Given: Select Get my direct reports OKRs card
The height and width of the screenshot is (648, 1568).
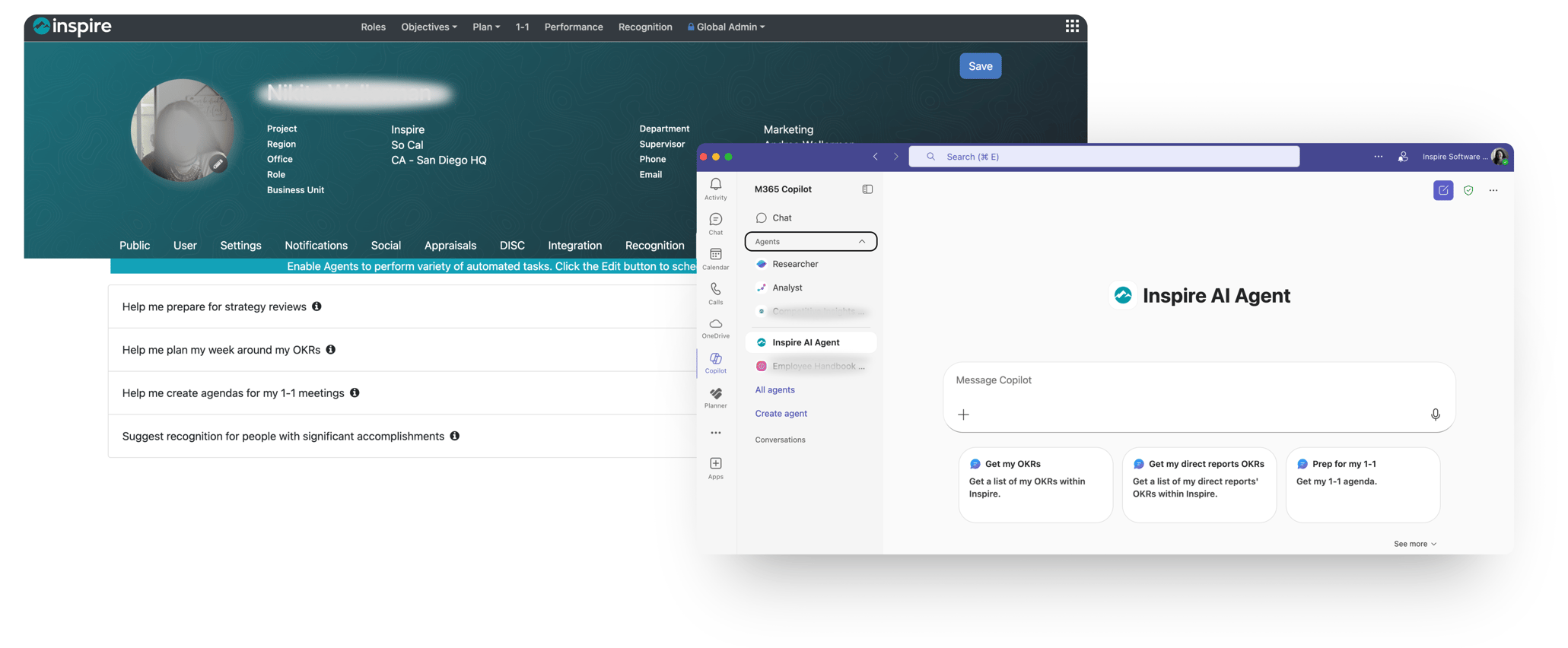Looking at the screenshot, I should [1198, 485].
